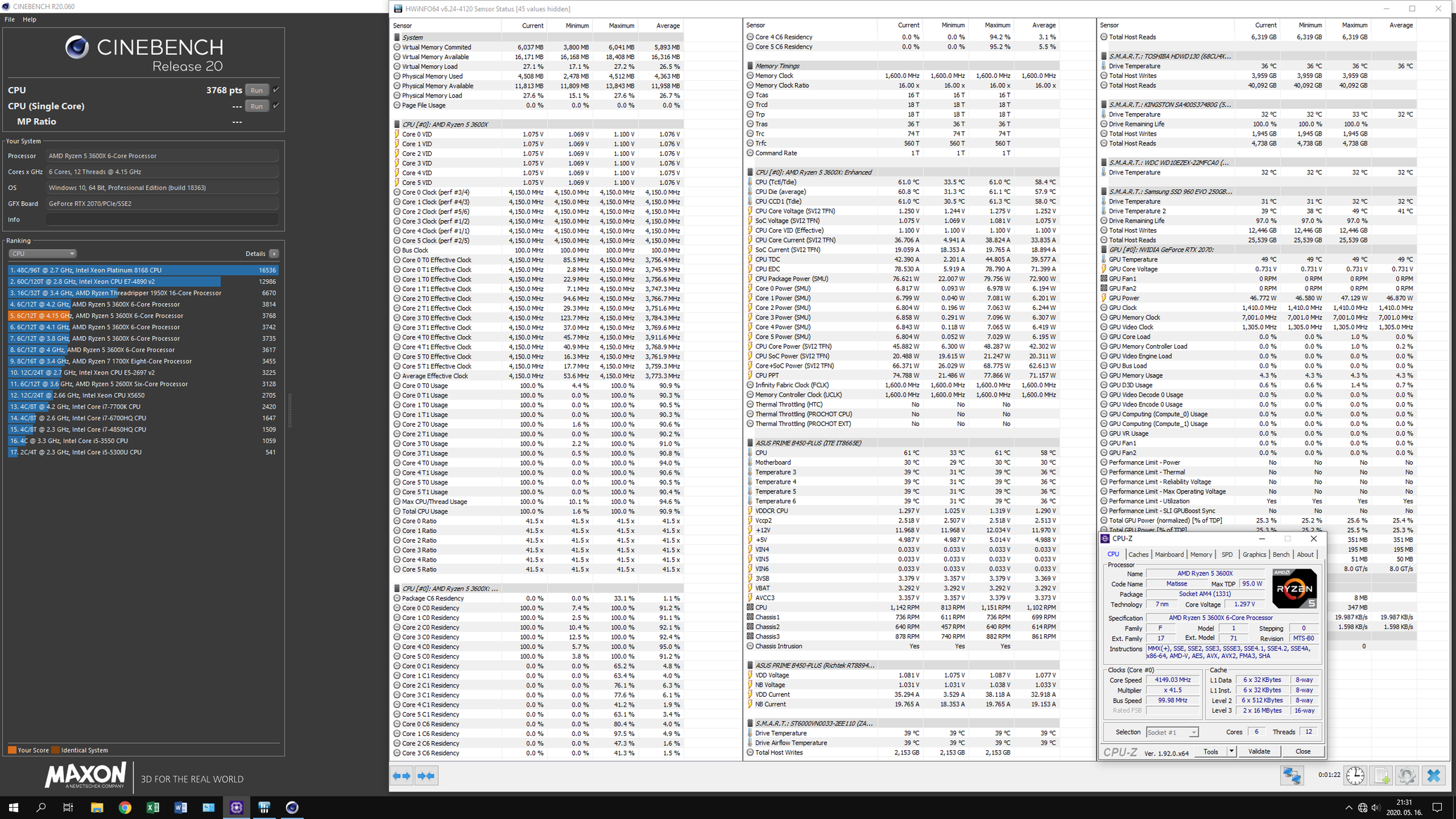
Task: Select Core i5-5300U ranking row
Action: tap(143, 452)
